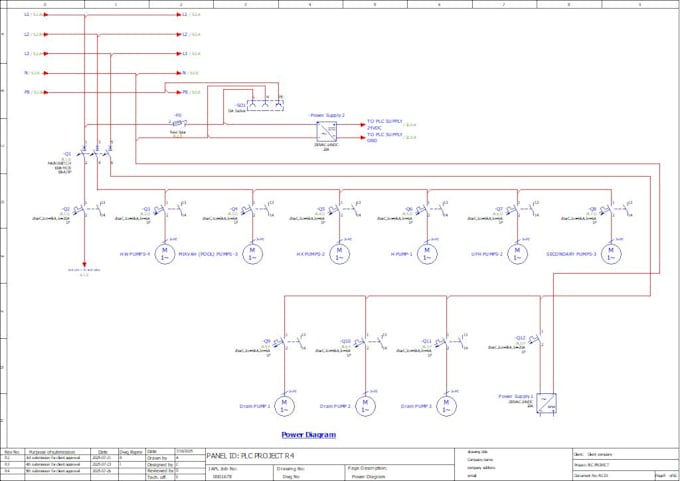Select the Drain PUMP 2 motor symbol
This screenshot has width=680, height=481.
pyautogui.click(x=366, y=406)
